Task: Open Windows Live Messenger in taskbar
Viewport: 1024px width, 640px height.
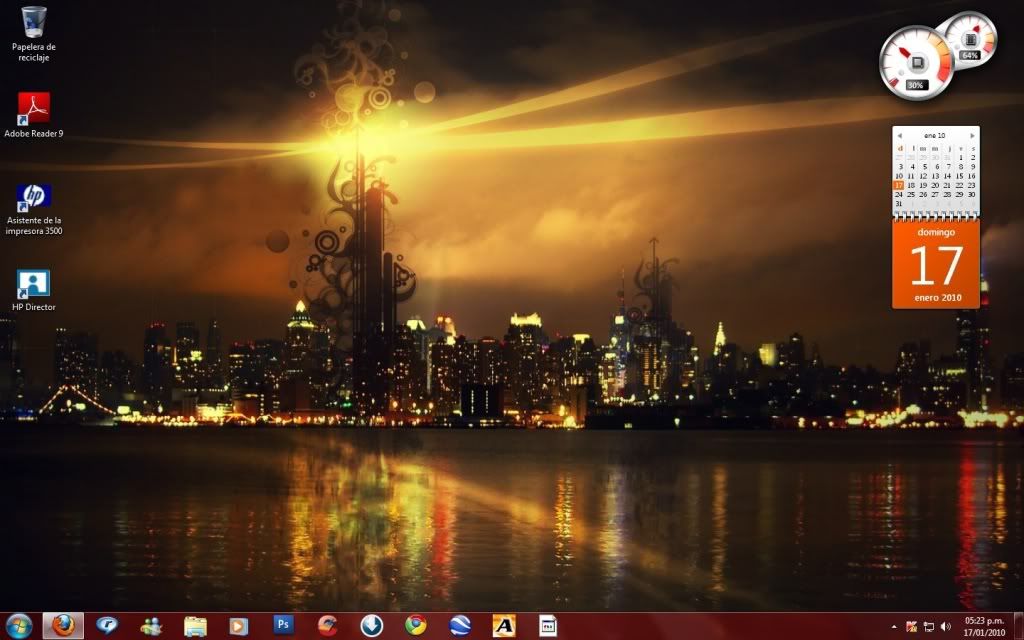Action: (x=151, y=625)
